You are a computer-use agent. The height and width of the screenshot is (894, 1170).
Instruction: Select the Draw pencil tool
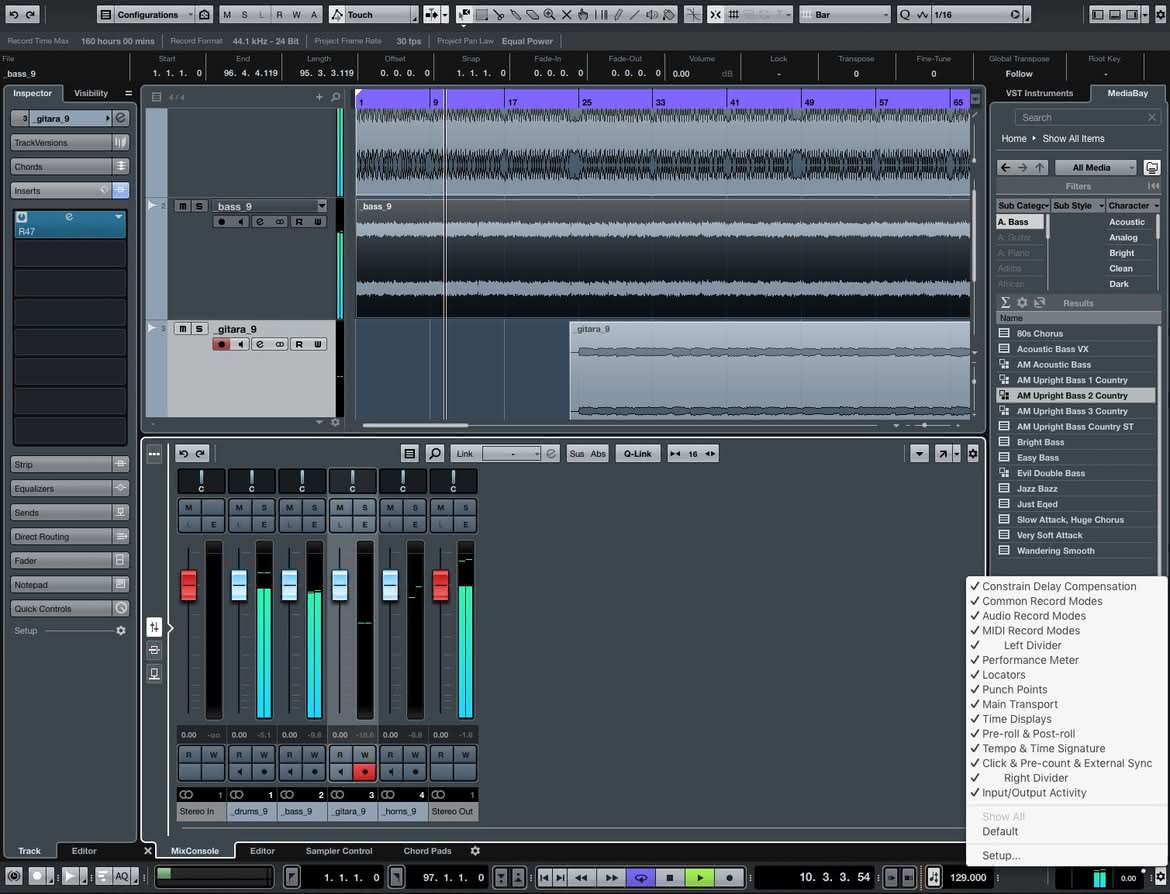point(619,14)
